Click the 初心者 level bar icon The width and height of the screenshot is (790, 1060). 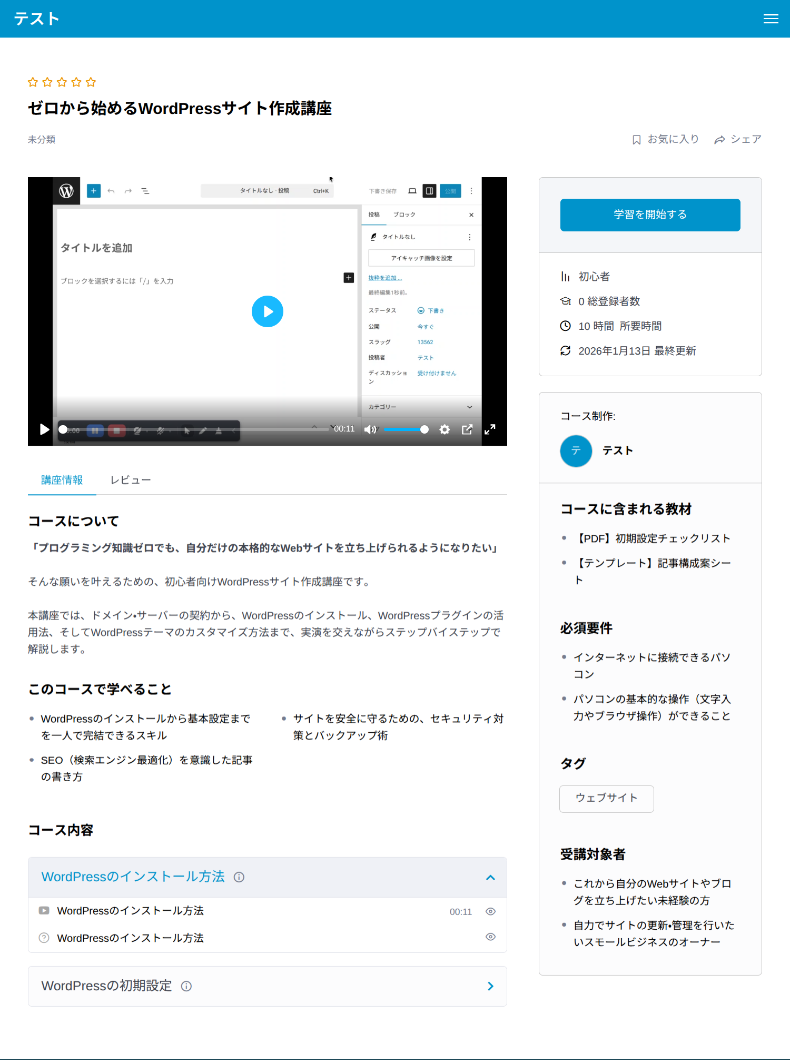click(x=566, y=276)
